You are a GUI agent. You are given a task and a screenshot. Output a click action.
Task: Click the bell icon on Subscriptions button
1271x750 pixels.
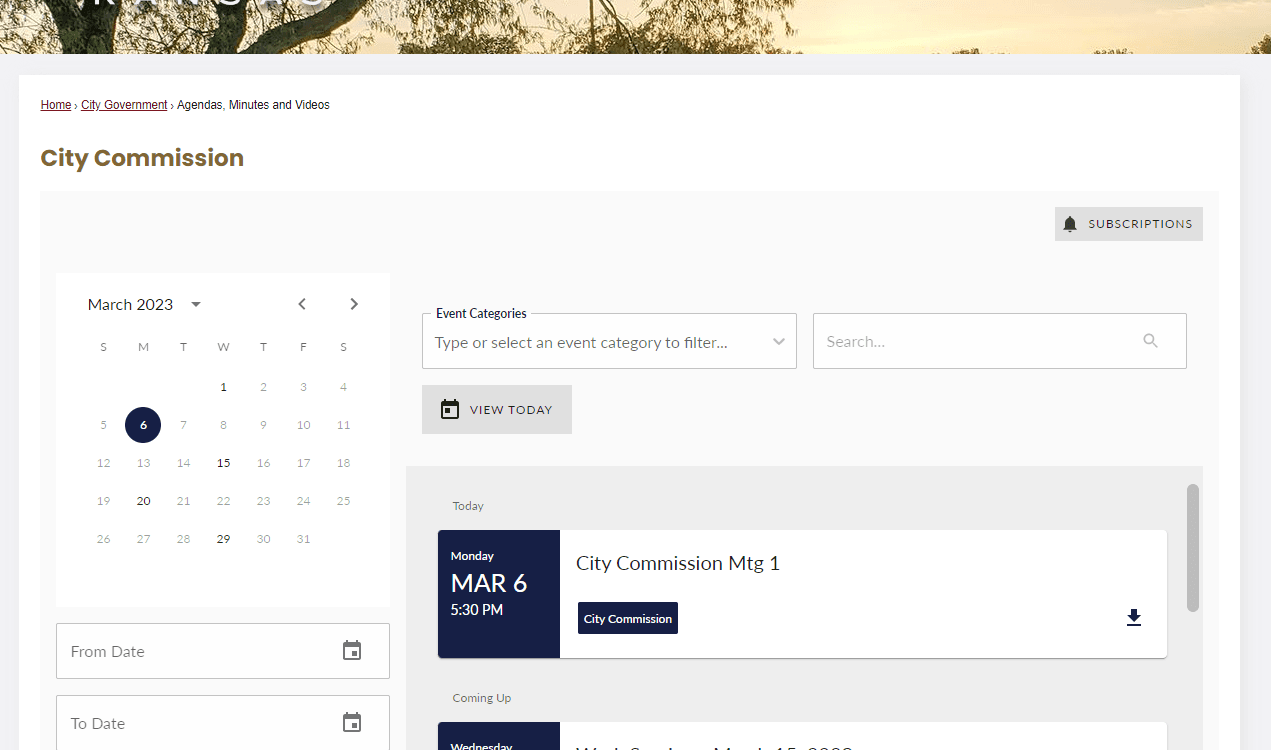1070,223
